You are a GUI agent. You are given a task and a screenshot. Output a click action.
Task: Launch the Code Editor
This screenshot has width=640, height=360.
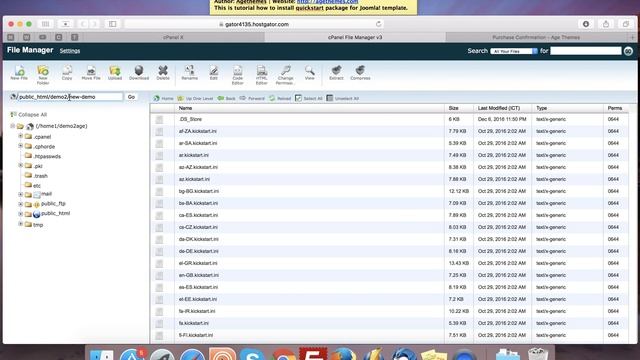[238, 75]
